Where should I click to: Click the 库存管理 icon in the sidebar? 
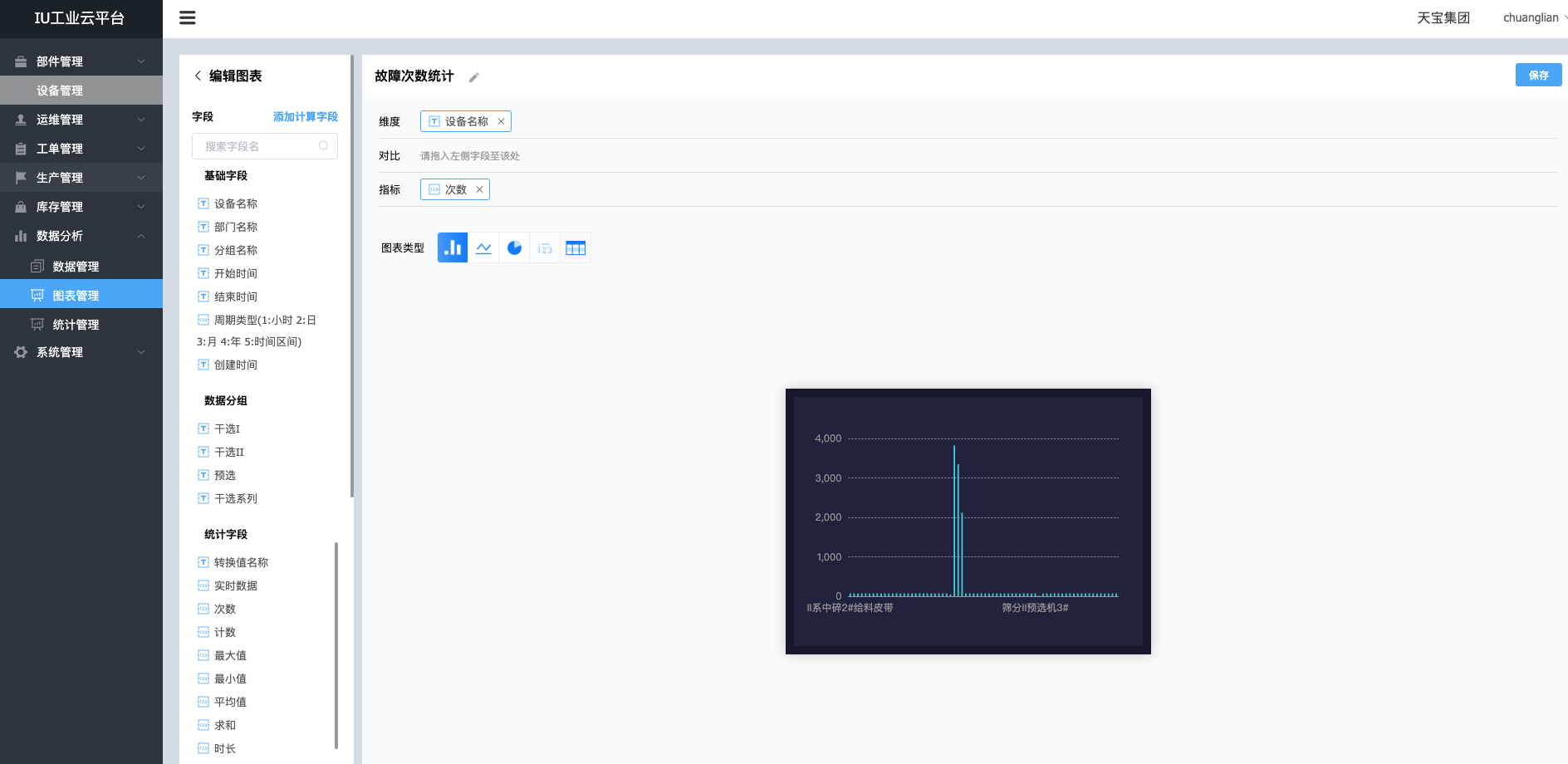(21, 207)
